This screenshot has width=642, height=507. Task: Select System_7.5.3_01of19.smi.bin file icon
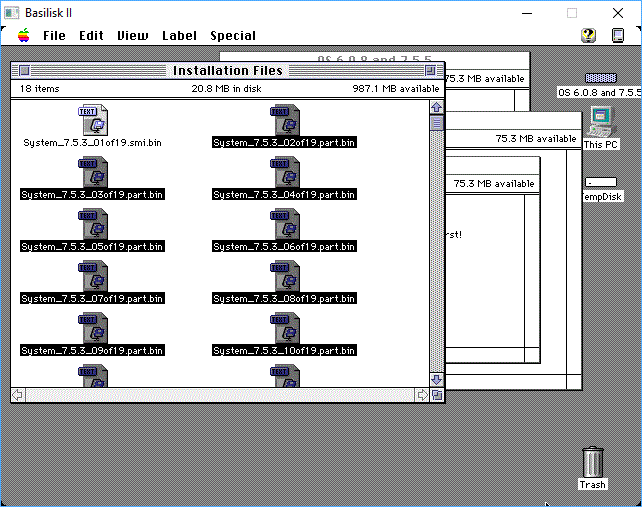pos(93,120)
